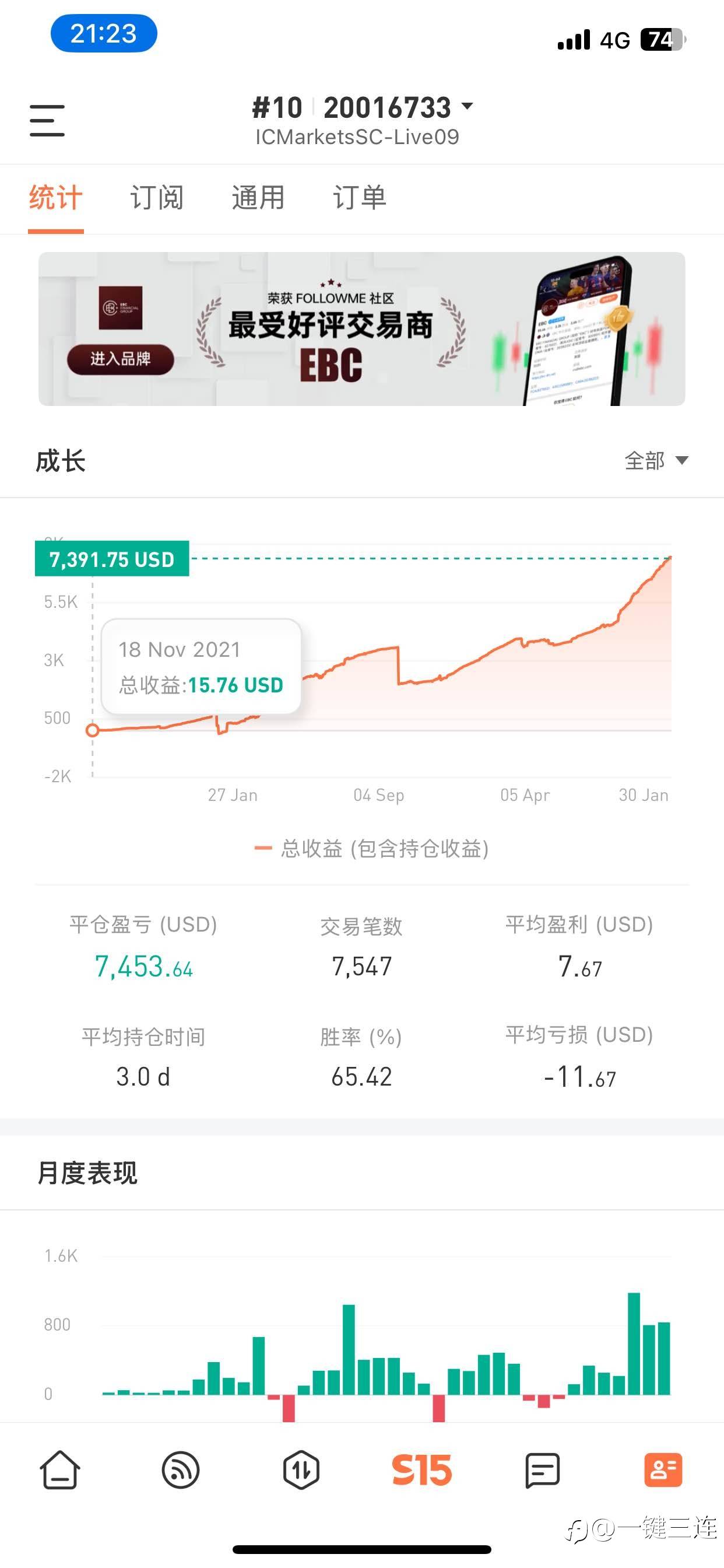The height and width of the screenshot is (1568, 724).
Task: Tap the trading hexagon icon
Action: (301, 1470)
